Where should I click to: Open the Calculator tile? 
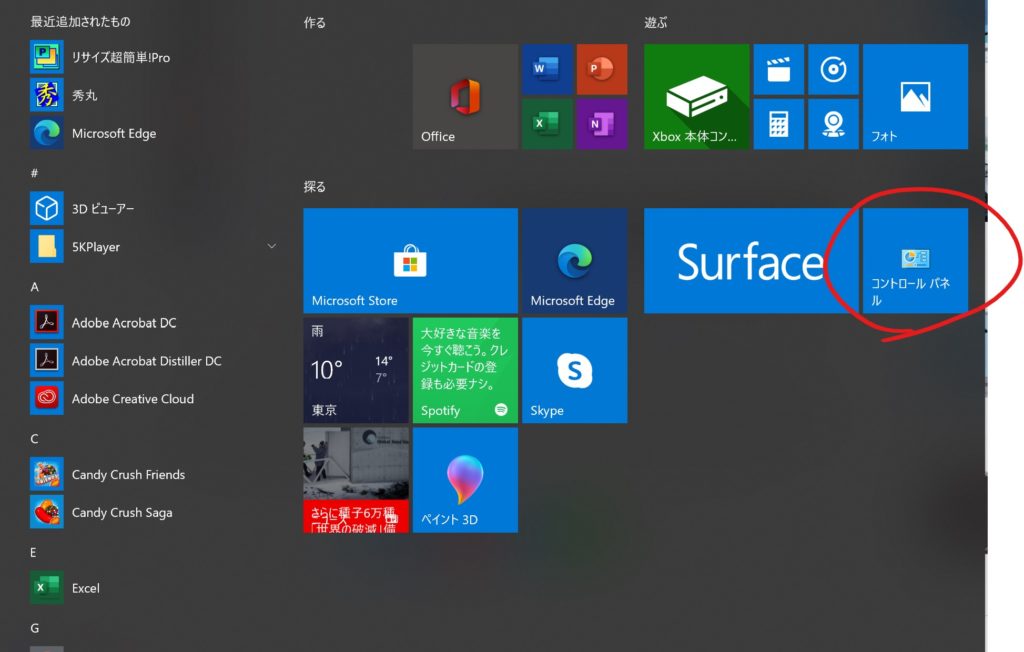tap(778, 124)
